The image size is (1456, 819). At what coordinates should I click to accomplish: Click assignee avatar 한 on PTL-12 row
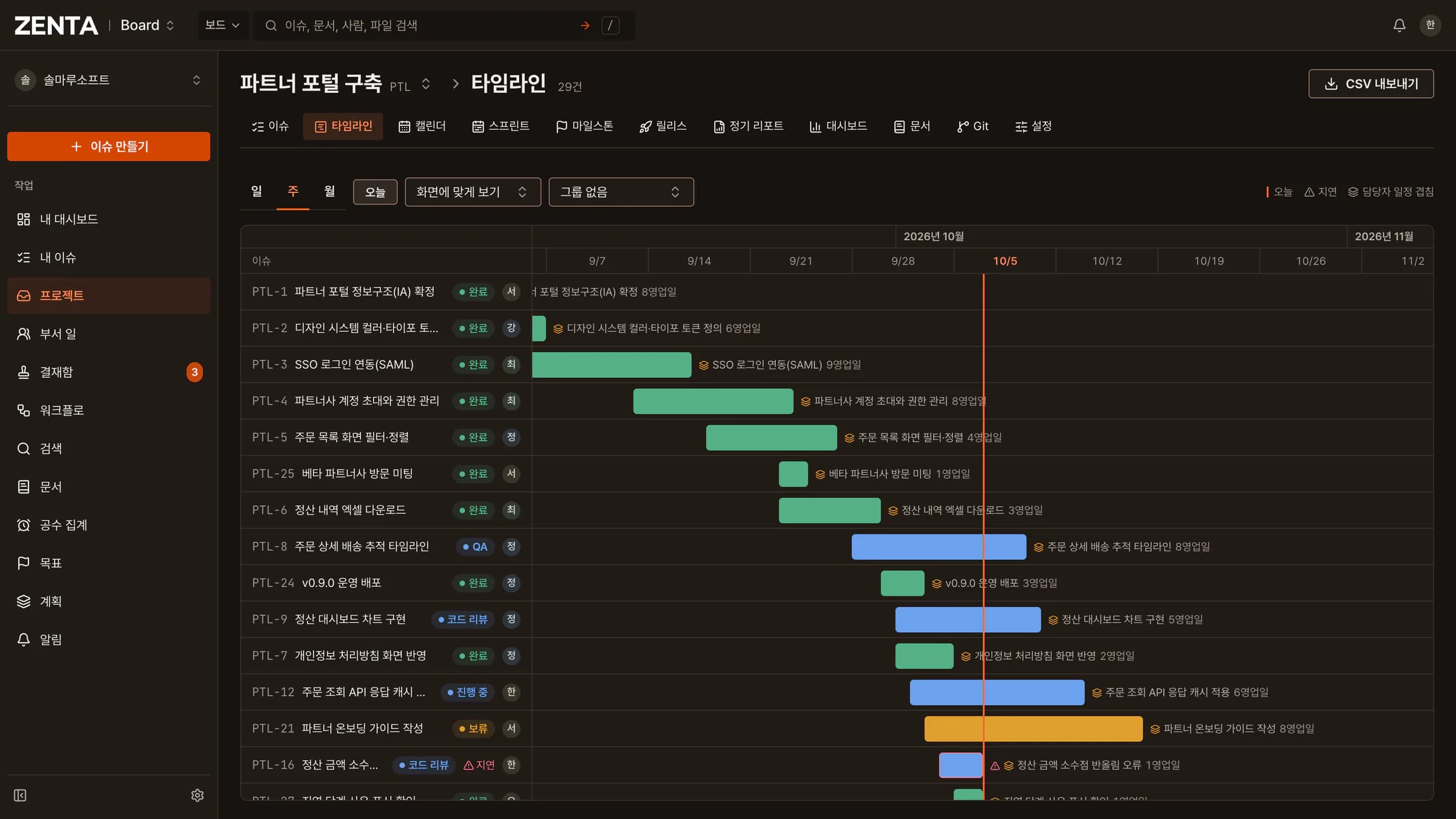pos(511,692)
